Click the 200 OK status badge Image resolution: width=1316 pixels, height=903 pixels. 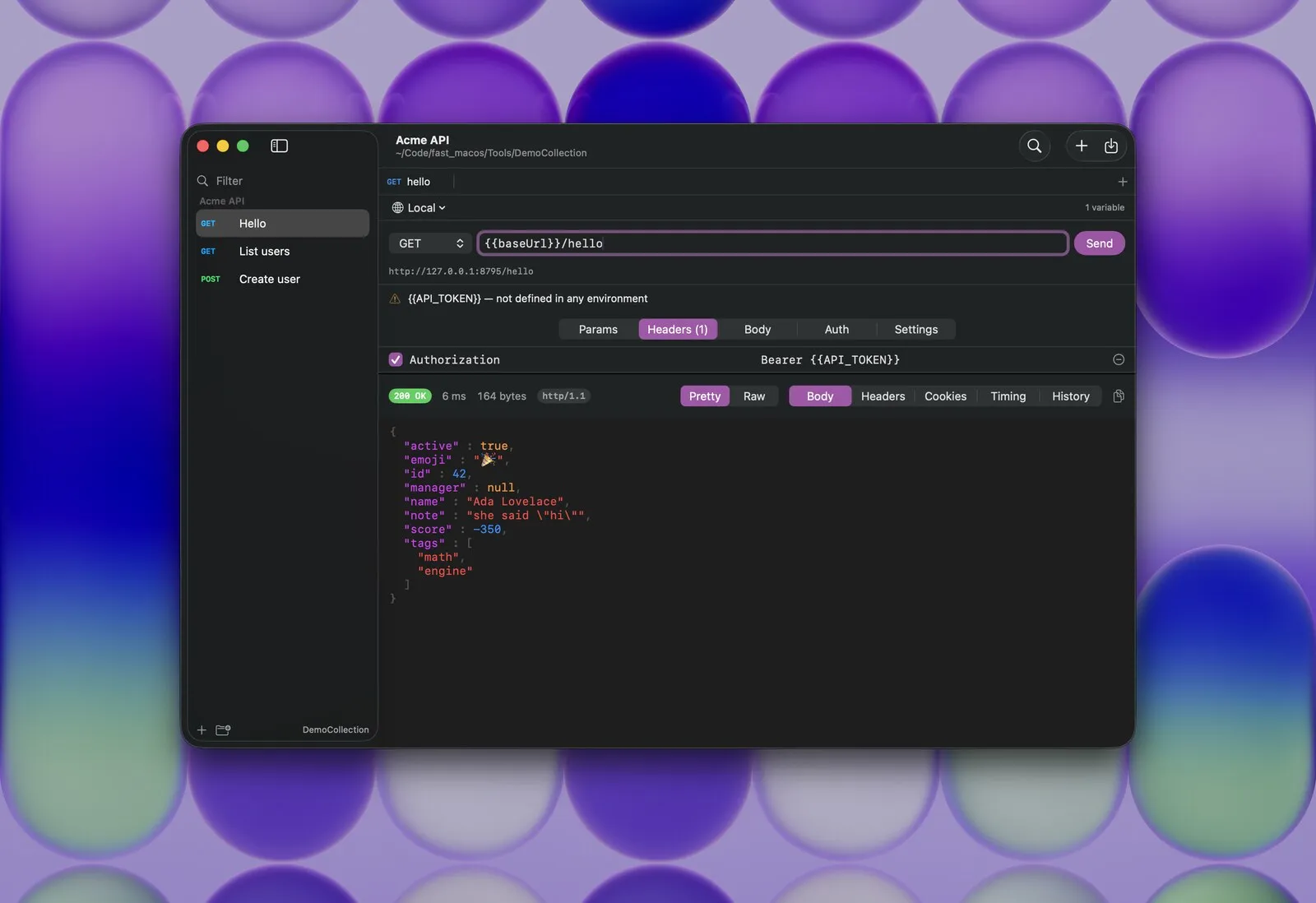pyautogui.click(x=410, y=396)
